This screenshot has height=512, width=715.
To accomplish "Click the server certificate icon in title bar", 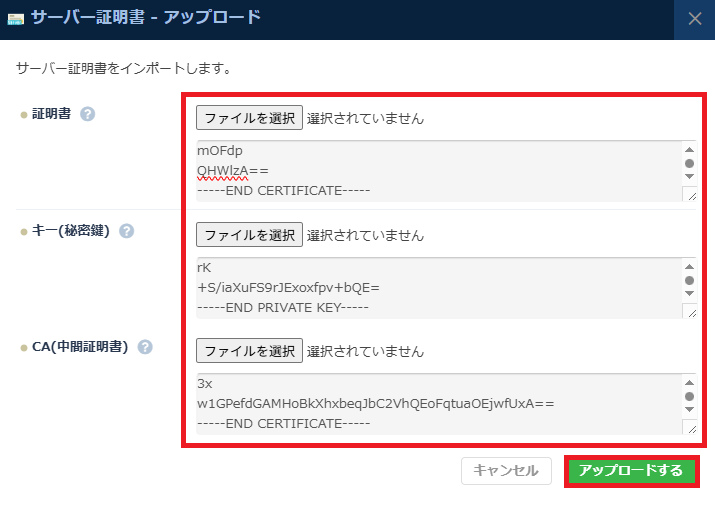I will pos(16,17).
